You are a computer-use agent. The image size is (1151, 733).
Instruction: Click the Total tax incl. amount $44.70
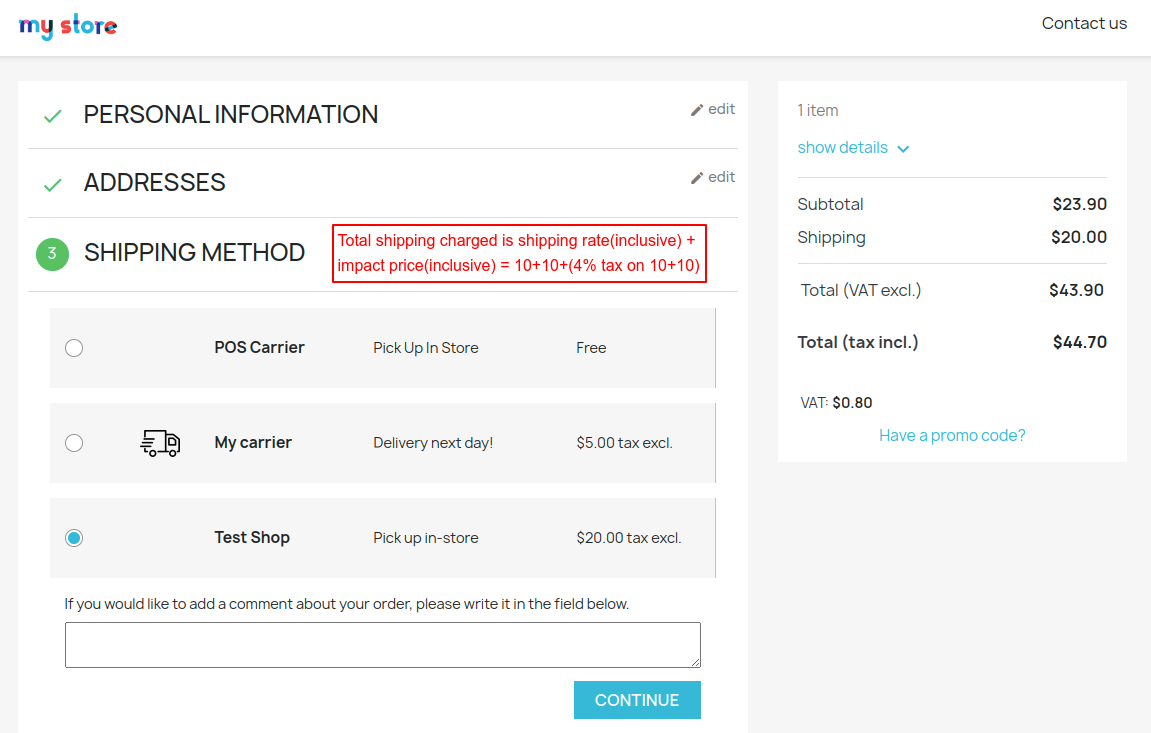[x=1079, y=342]
